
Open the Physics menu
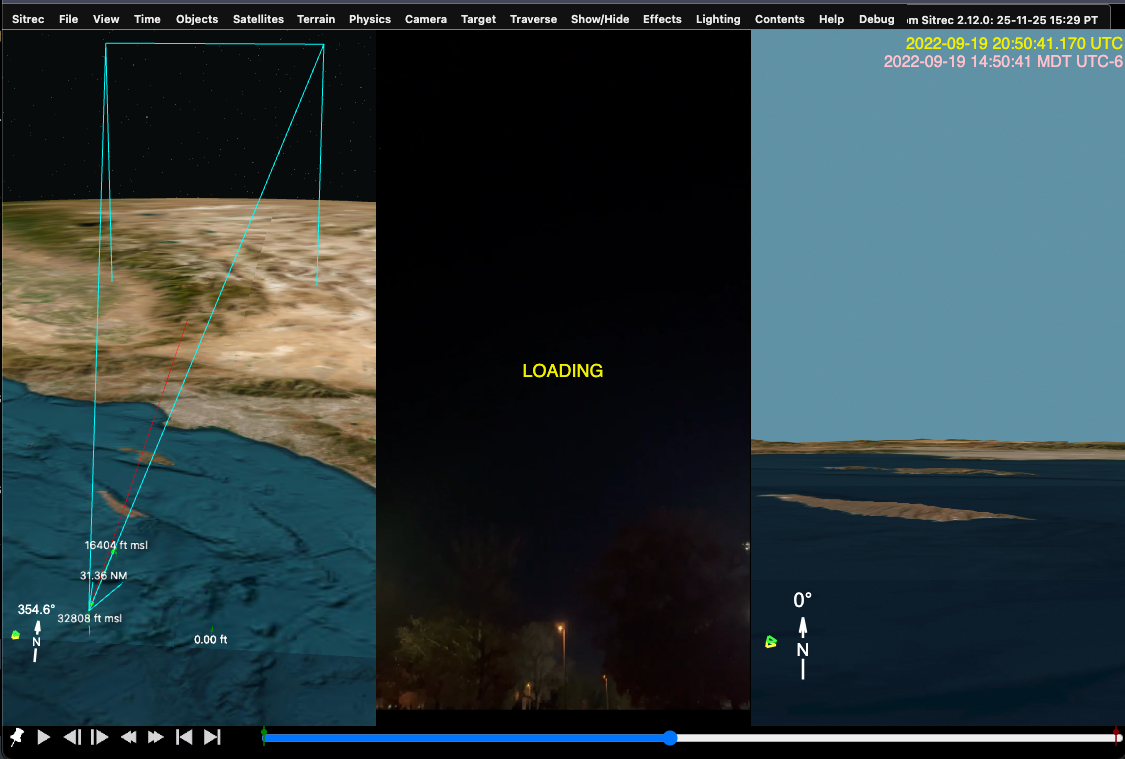[x=369, y=18]
